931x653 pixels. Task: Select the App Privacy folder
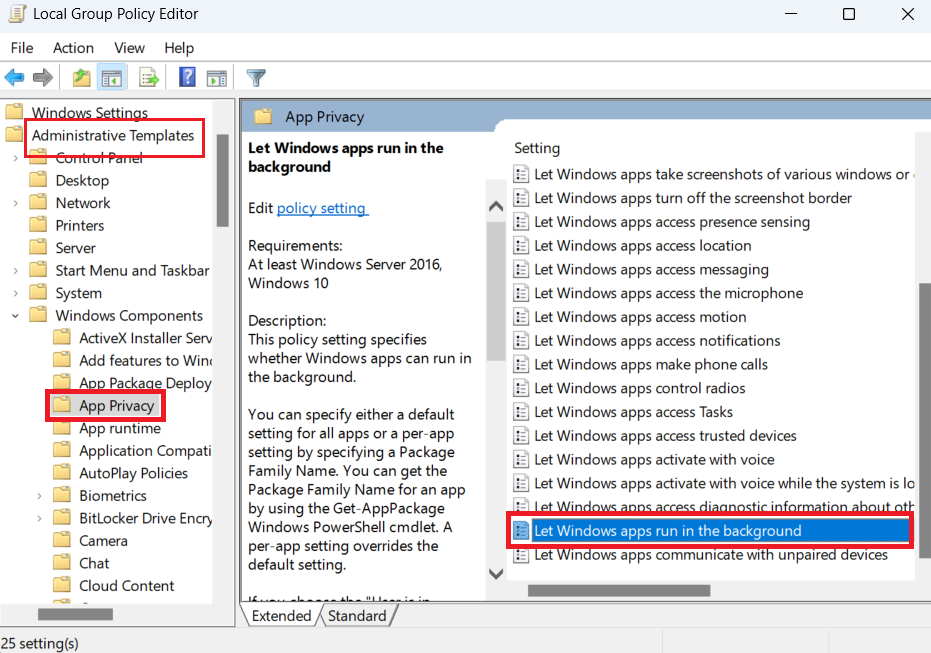[x=116, y=405]
